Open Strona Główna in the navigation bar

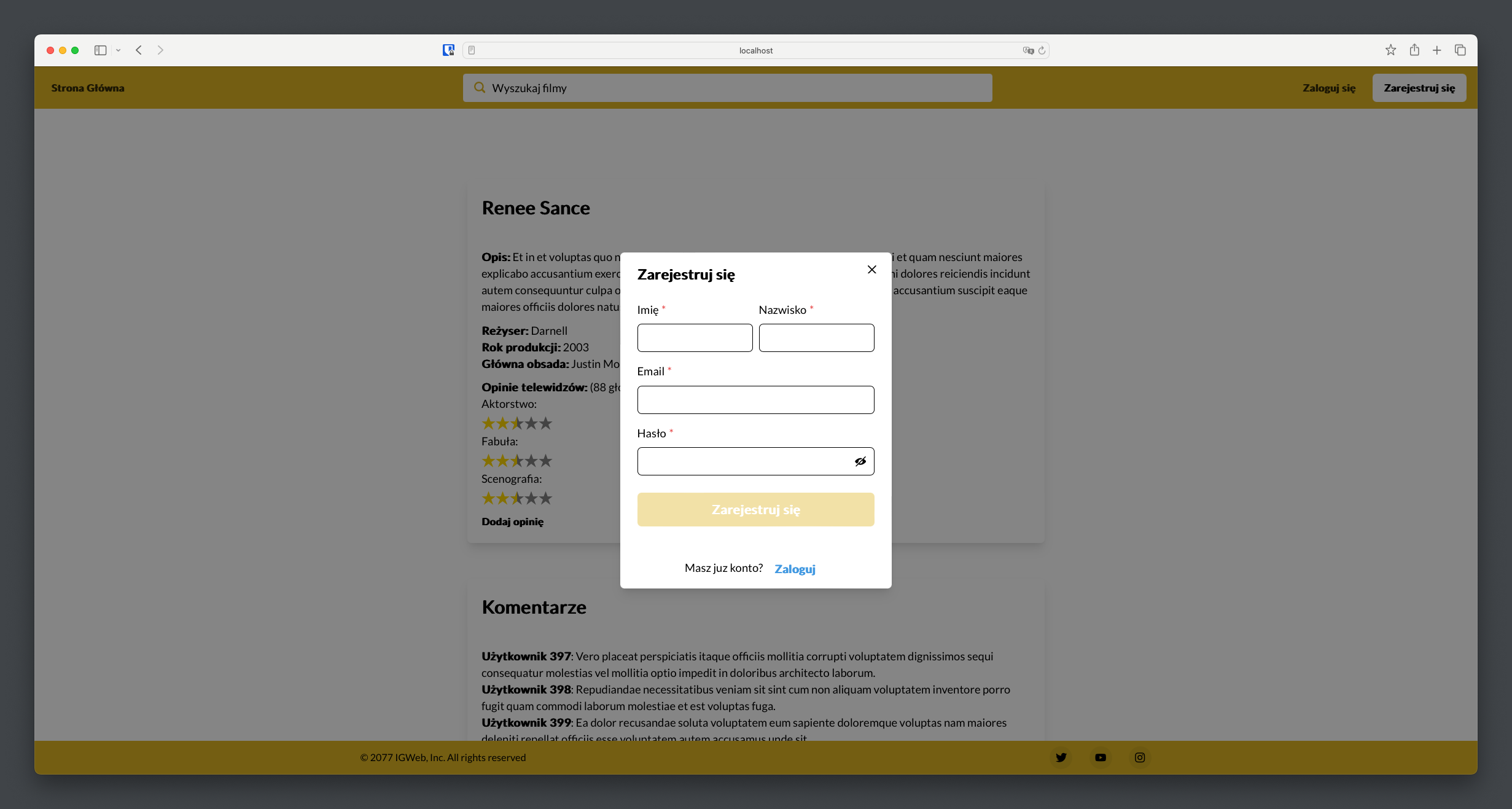(88, 88)
